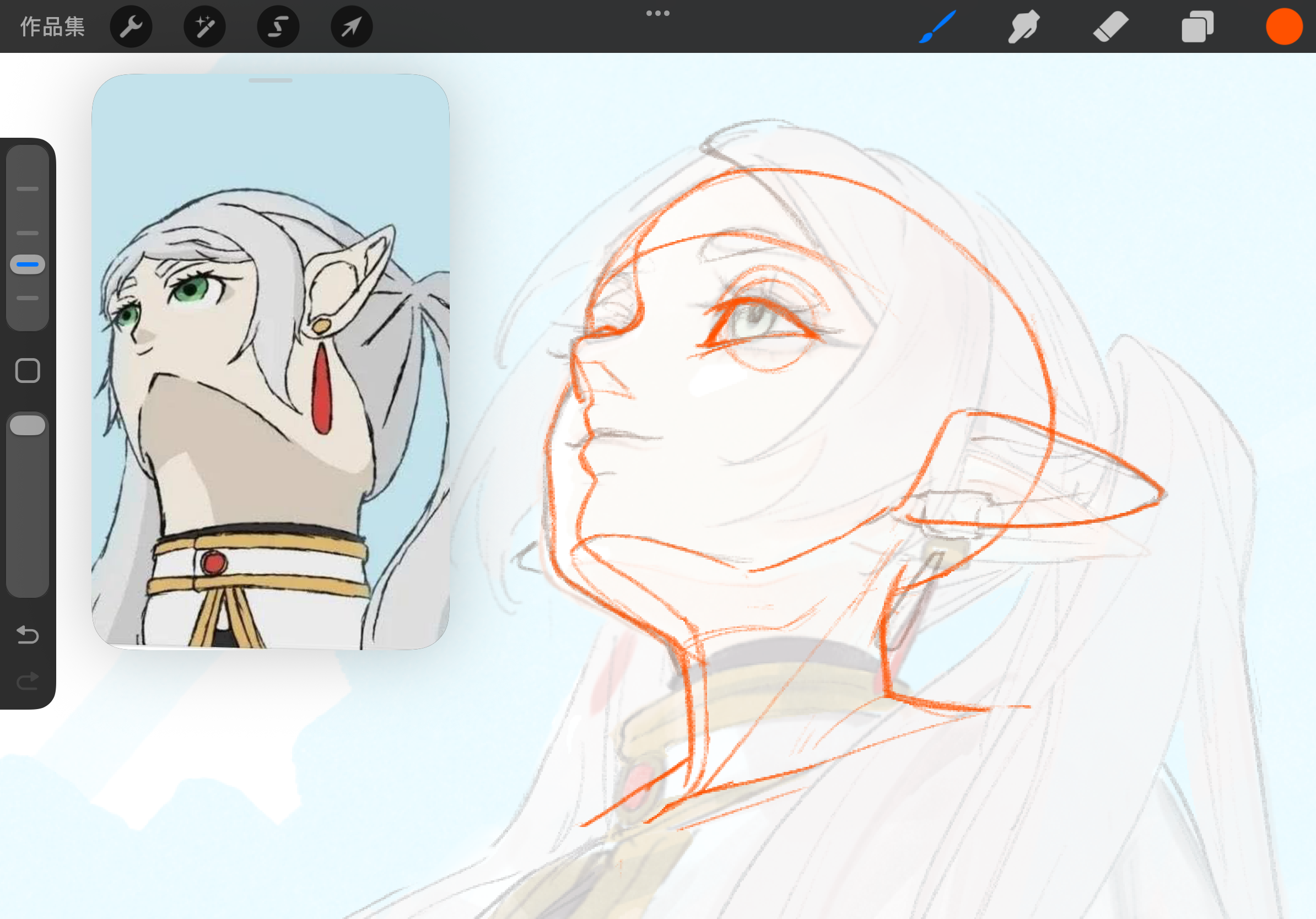The height and width of the screenshot is (919, 1316).
Task: Click the bottom notch on size slider
Action: [x=28, y=298]
